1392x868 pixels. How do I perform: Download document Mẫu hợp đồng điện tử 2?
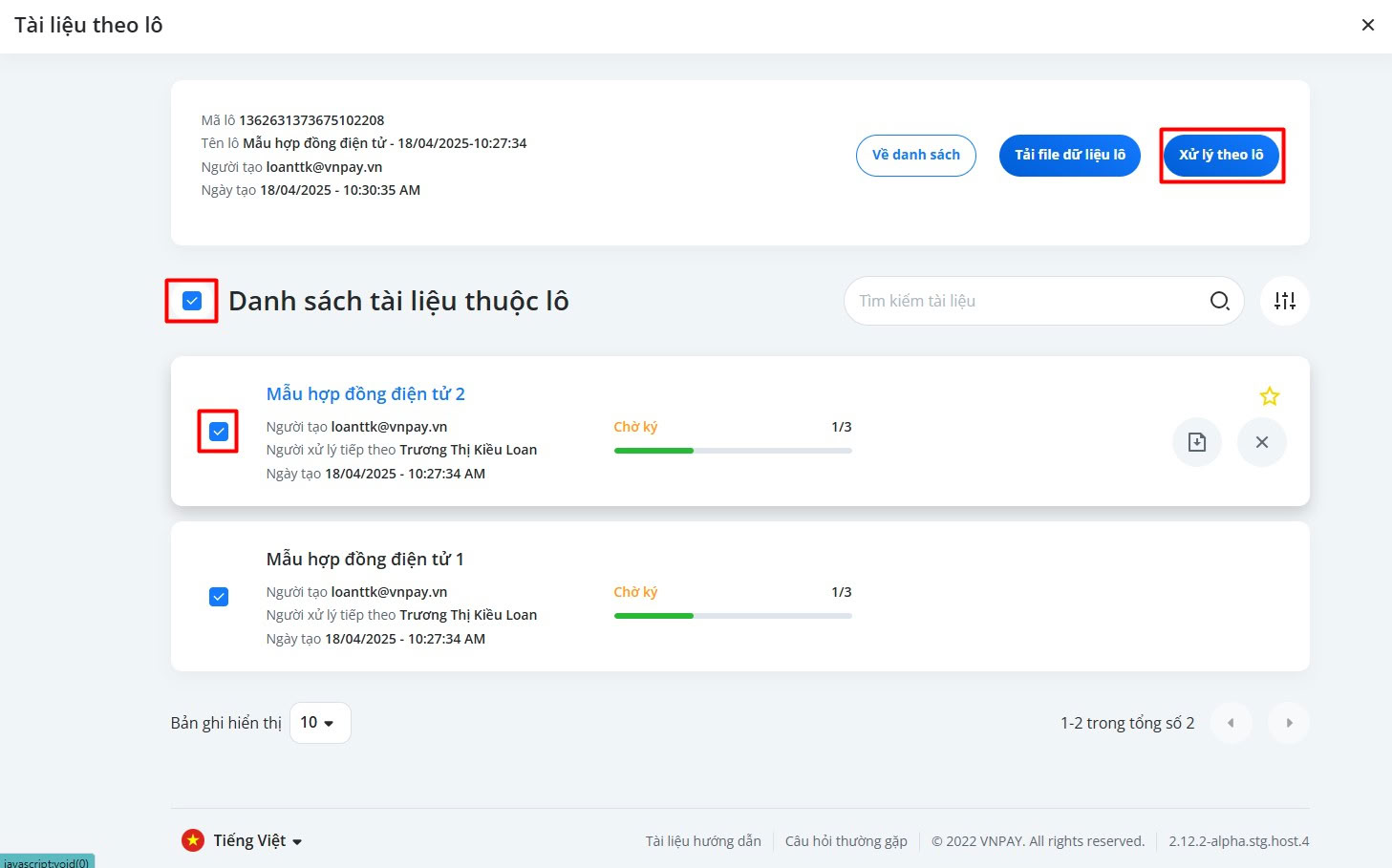tap(1196, 442)
